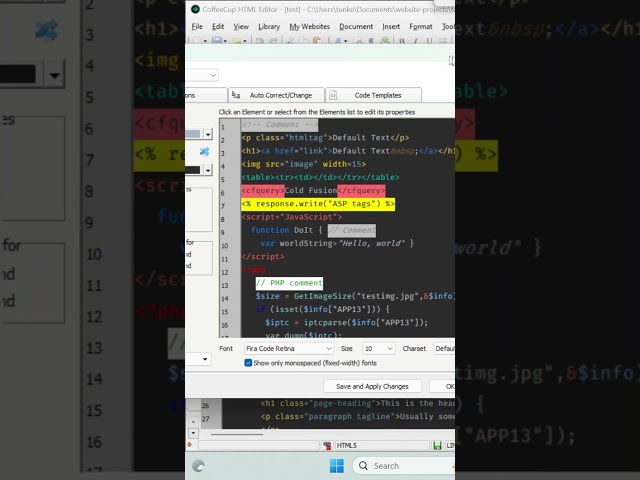Open the View menu
The height and width of the screenshot is (480, 640).
pos(241,27)
